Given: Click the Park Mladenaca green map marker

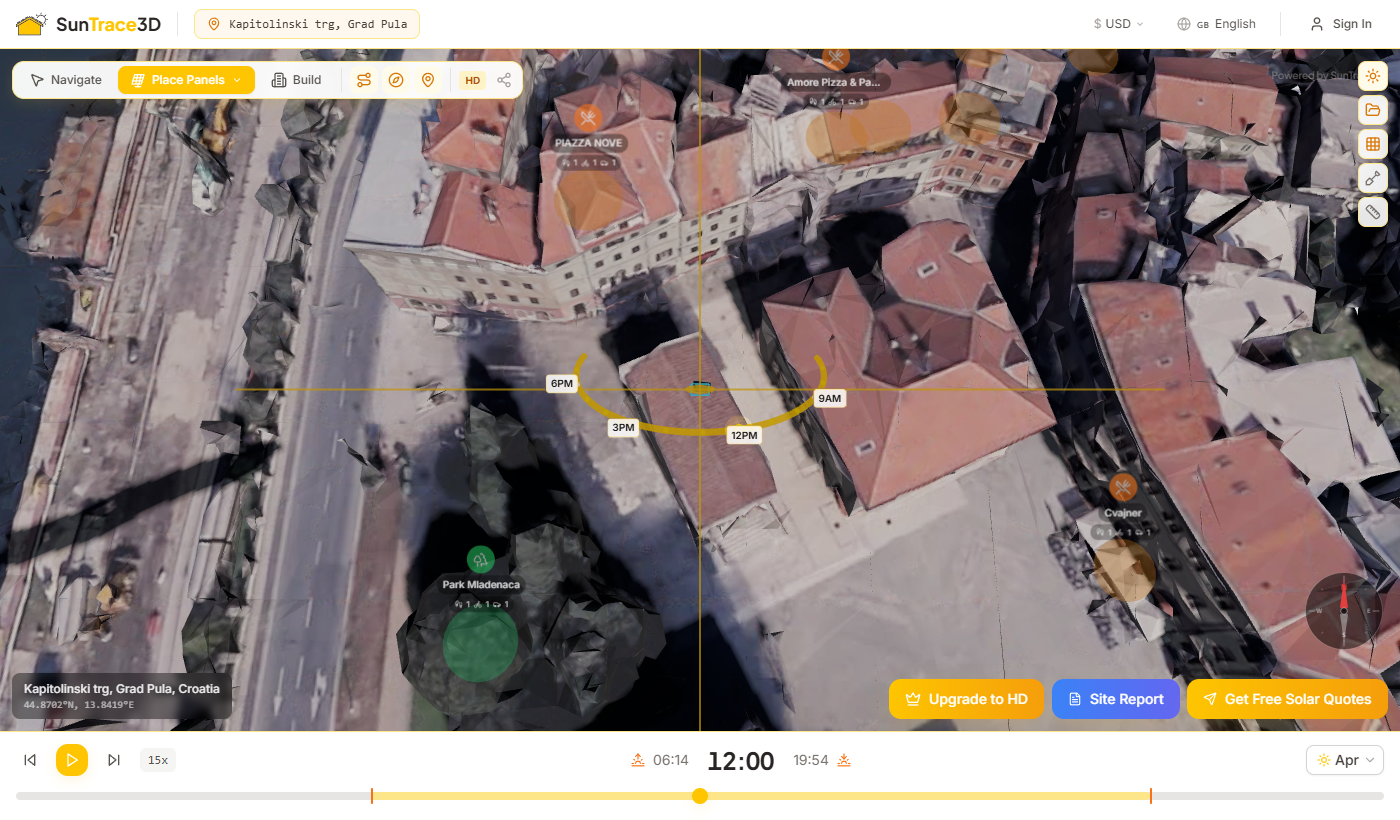Looking at the screenshot, I should 480,559.
